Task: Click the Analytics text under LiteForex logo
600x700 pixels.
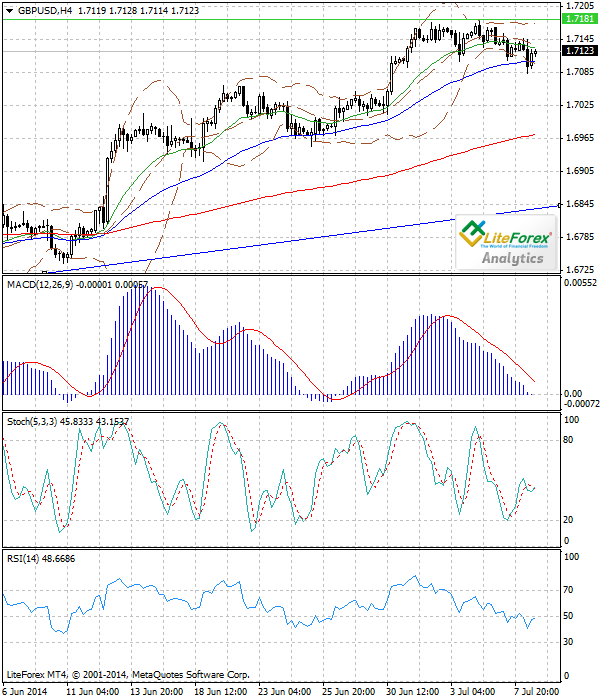Action: [513, 258]
